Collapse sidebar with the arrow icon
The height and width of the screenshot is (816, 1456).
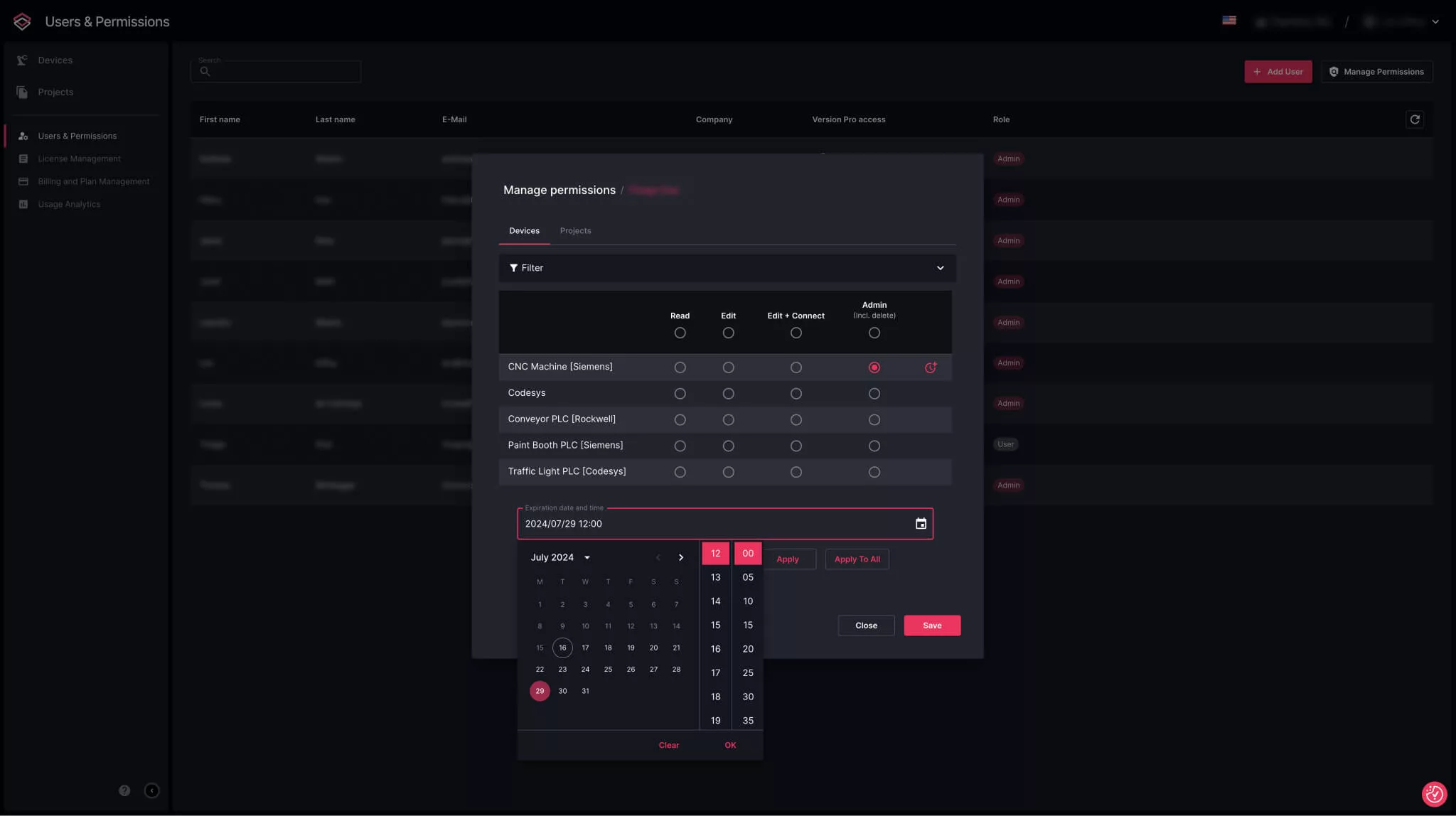click(151, 790)
